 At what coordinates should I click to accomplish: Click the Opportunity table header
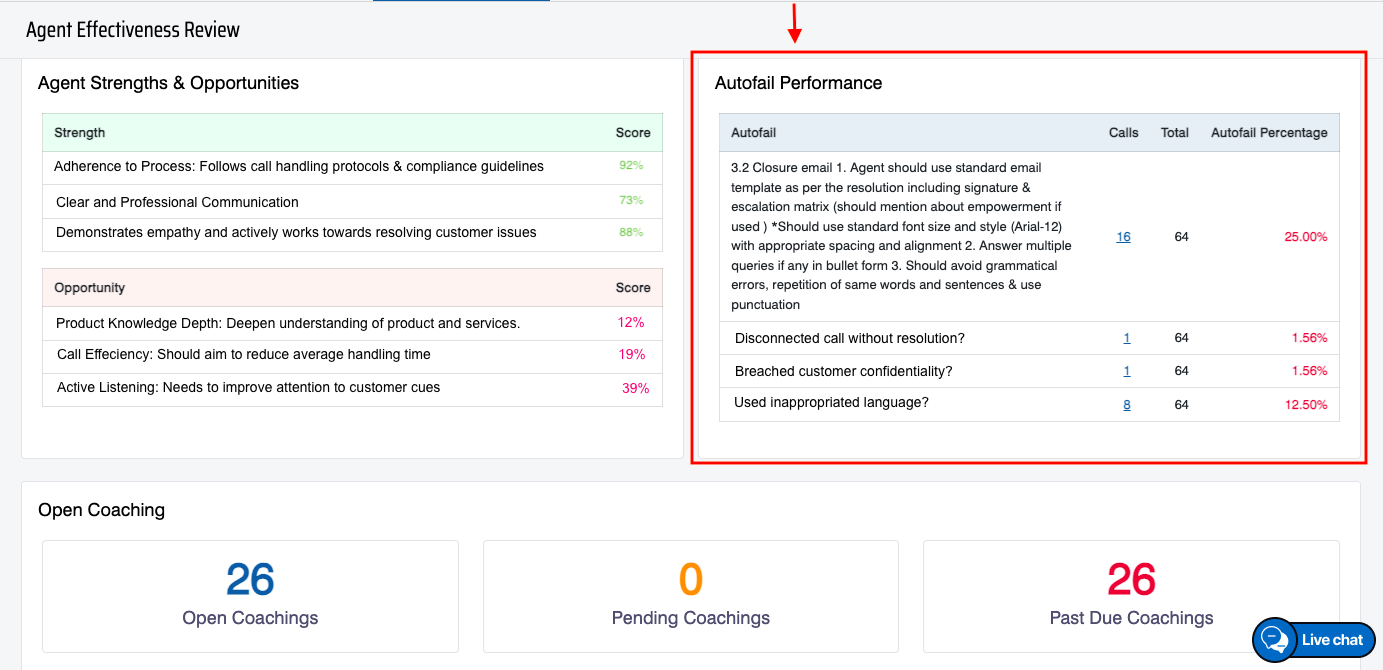click(90, 288)
